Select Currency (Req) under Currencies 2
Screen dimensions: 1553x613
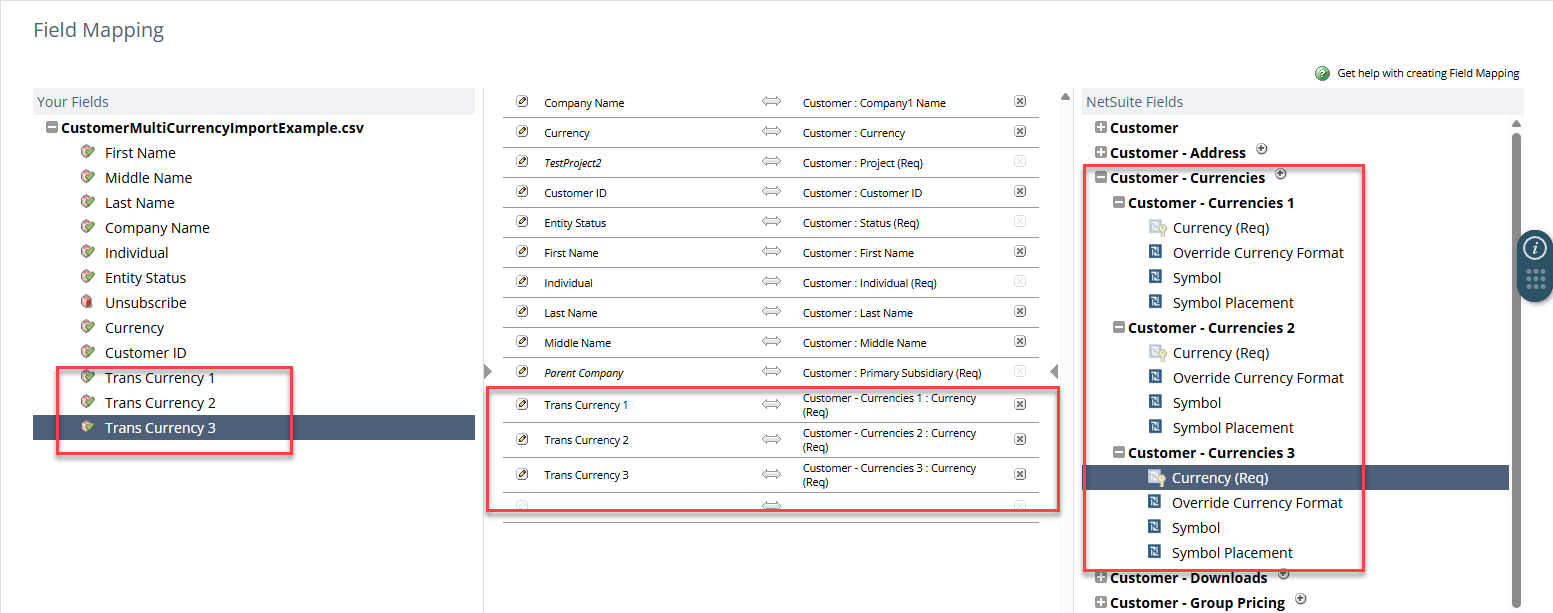tap(1221, 353)
